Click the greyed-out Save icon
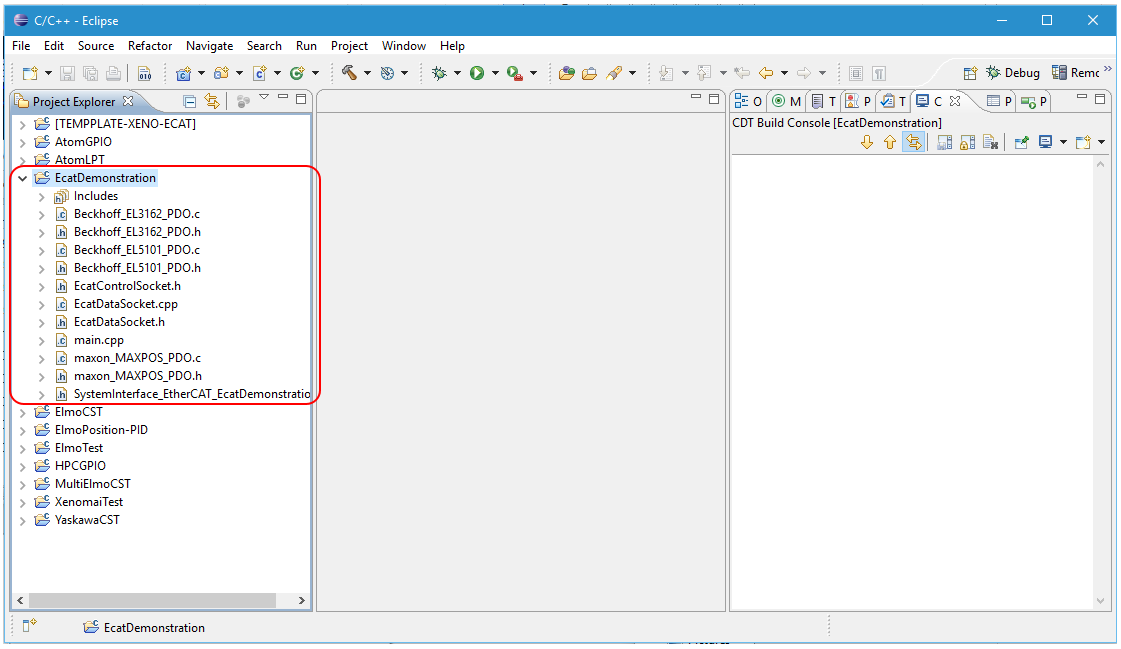 tap(67, 73)
